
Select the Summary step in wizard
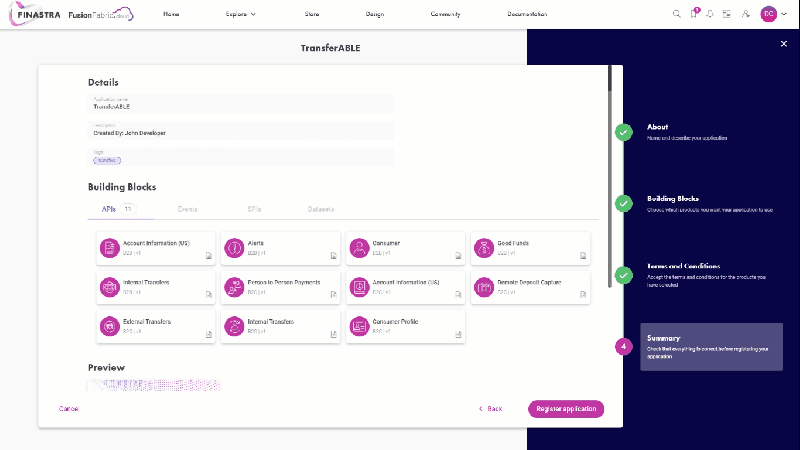pos(711,347)
